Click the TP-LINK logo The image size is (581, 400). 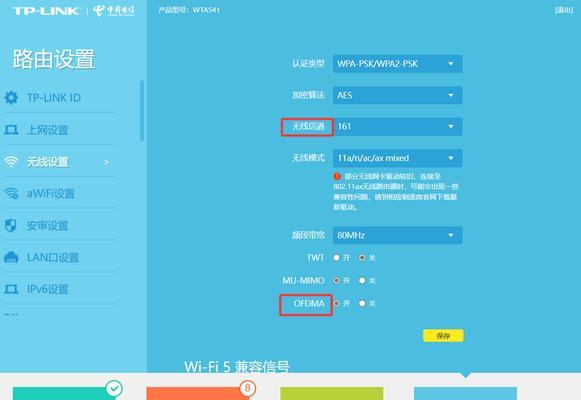tap(46, 11)
